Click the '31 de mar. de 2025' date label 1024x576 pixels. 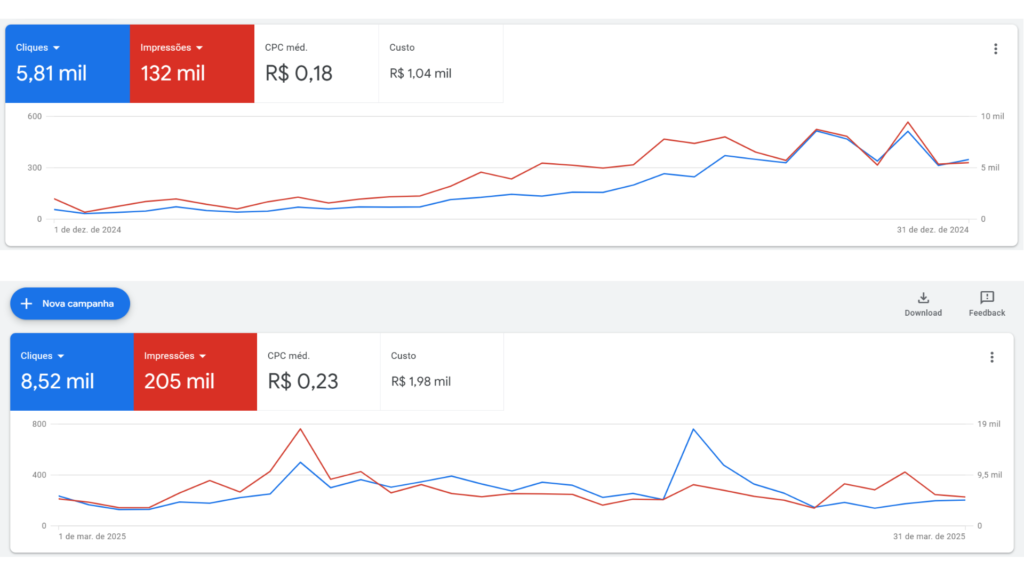(929, 536)
